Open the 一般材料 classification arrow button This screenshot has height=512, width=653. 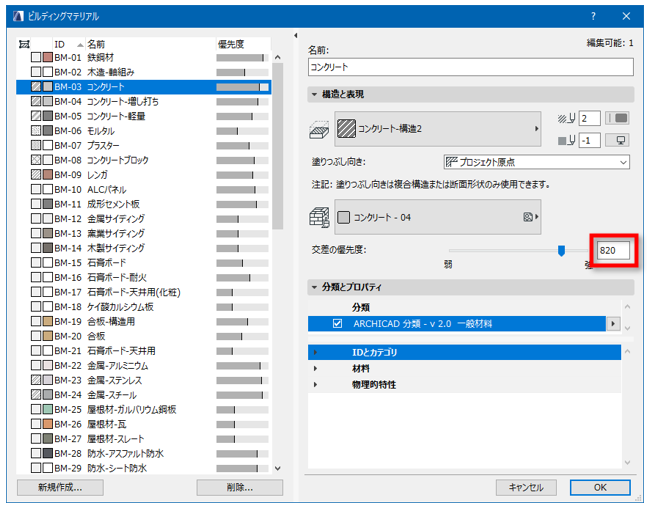tap(613, 324)
